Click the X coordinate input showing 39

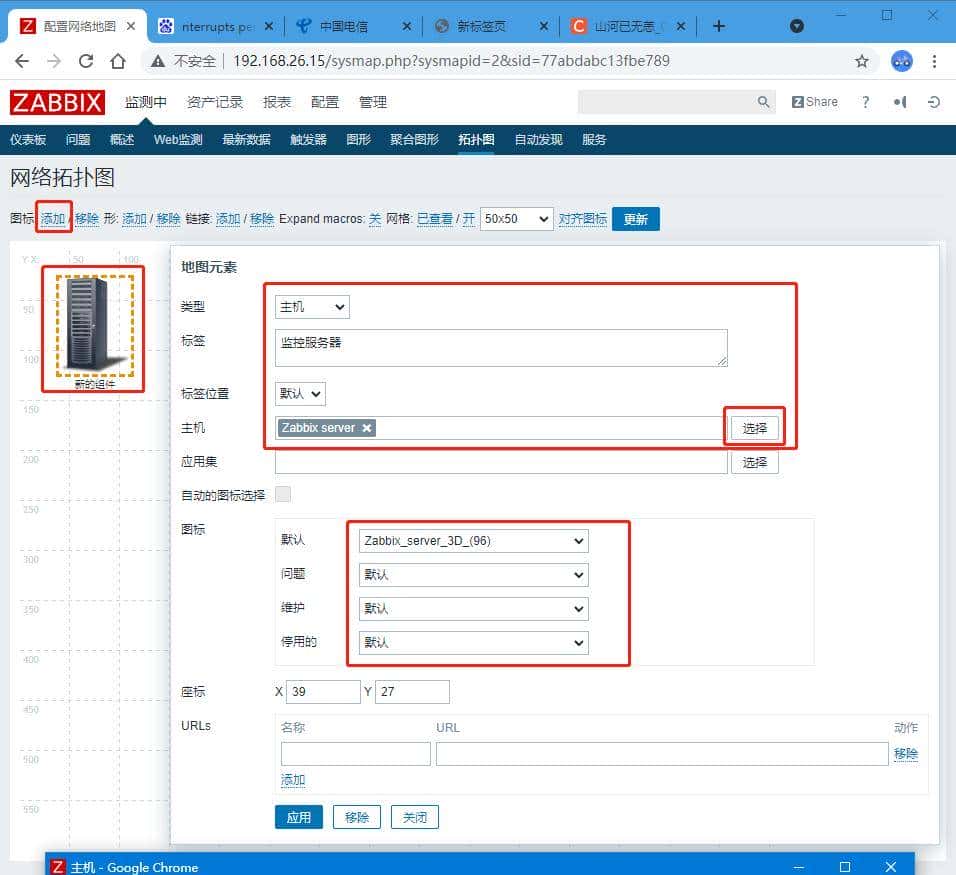[322, 691]
